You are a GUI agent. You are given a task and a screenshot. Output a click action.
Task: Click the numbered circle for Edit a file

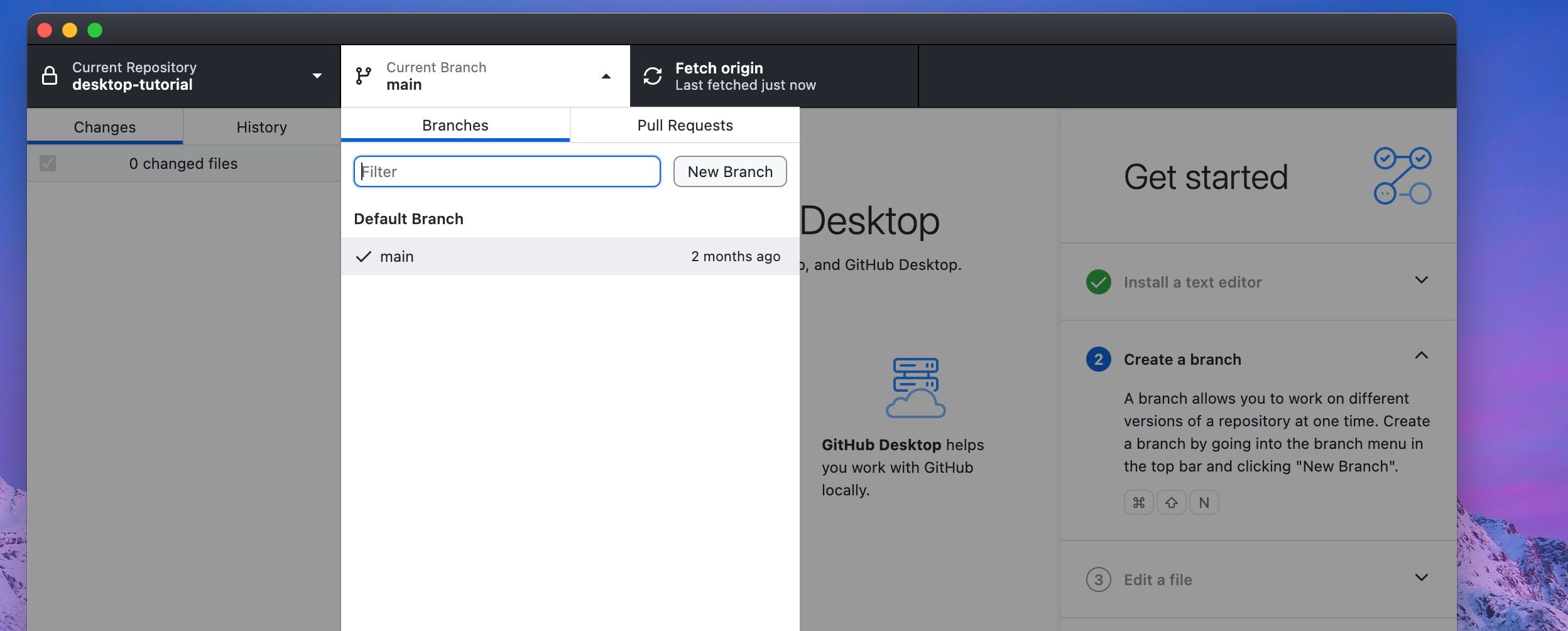1097,579
